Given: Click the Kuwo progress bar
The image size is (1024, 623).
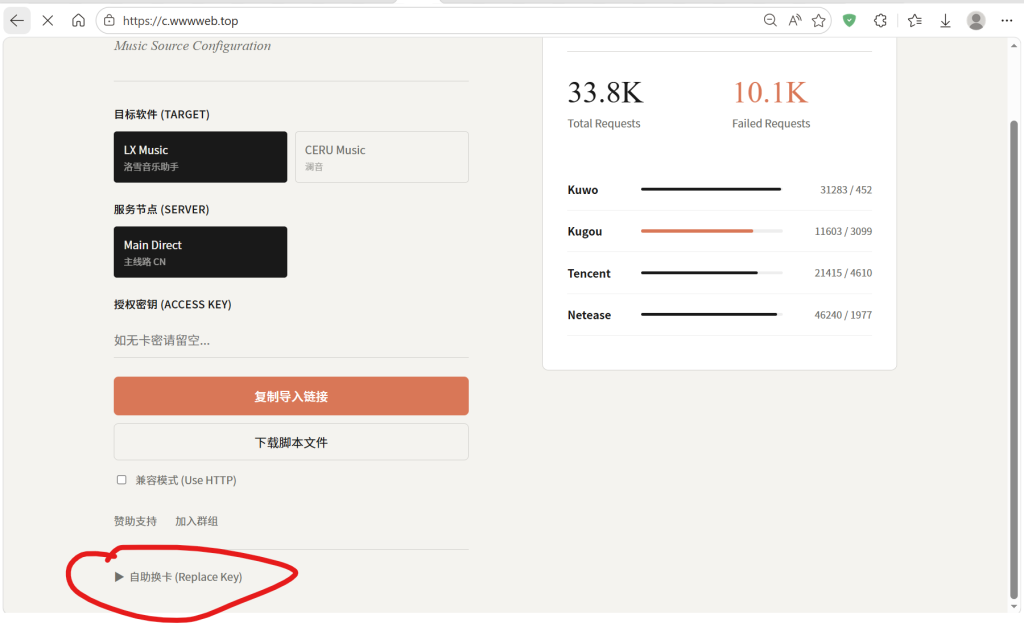Looking at the screenshot, I should tap(712, 189).
